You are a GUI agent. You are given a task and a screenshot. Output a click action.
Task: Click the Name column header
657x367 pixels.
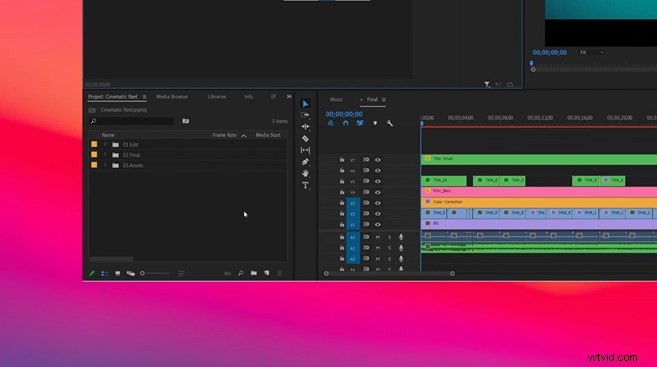pyautogui.click(x=108, y=135)
